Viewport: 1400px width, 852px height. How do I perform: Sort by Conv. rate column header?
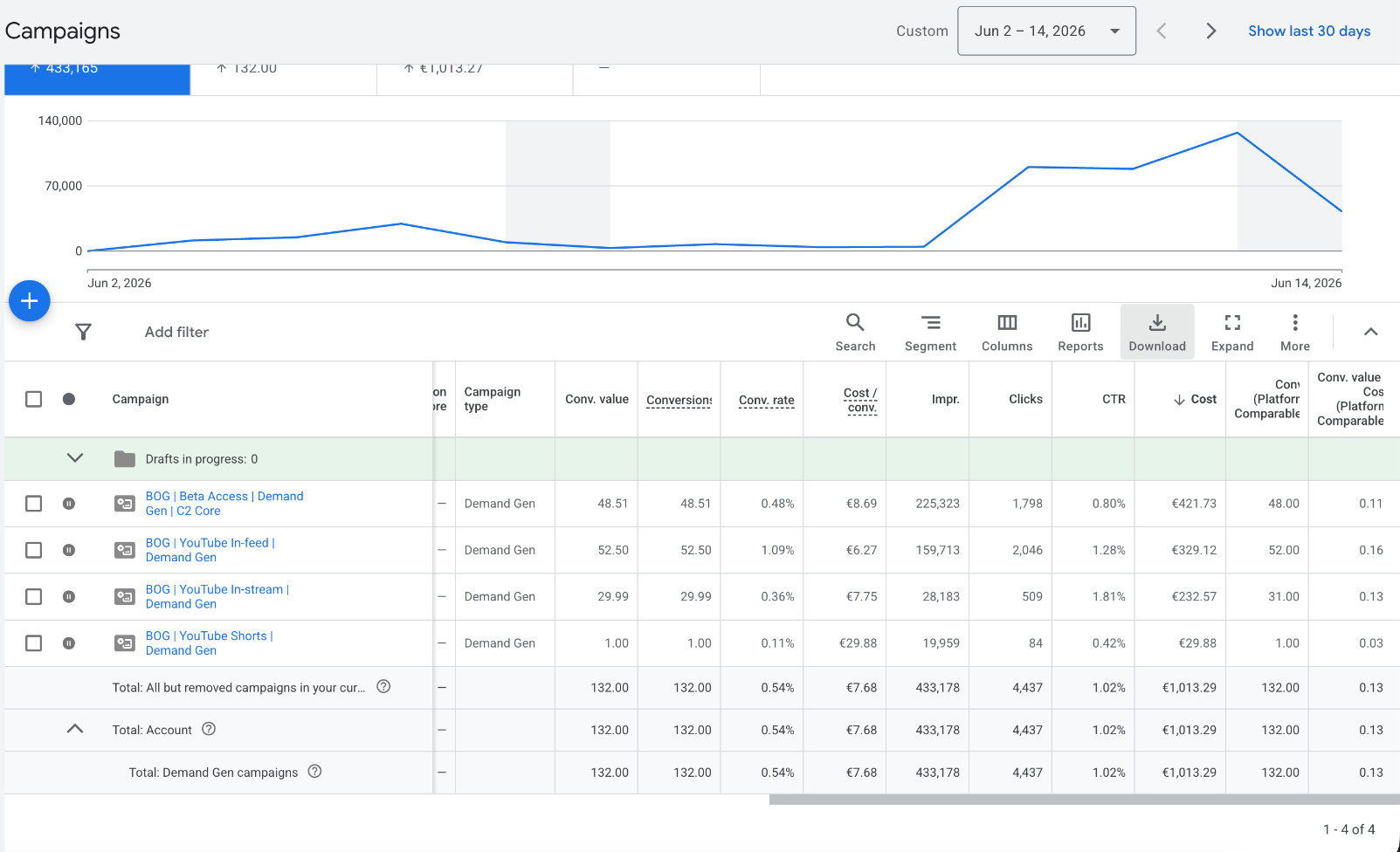click(767, 400)
